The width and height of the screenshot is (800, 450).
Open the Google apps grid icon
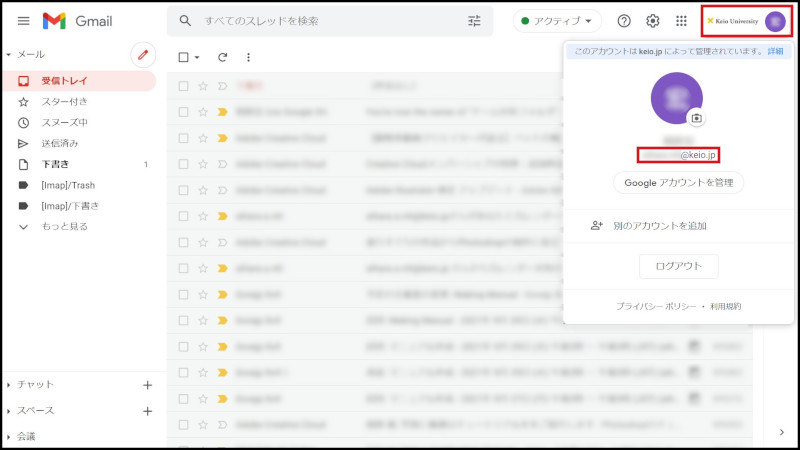coord(682,21)
